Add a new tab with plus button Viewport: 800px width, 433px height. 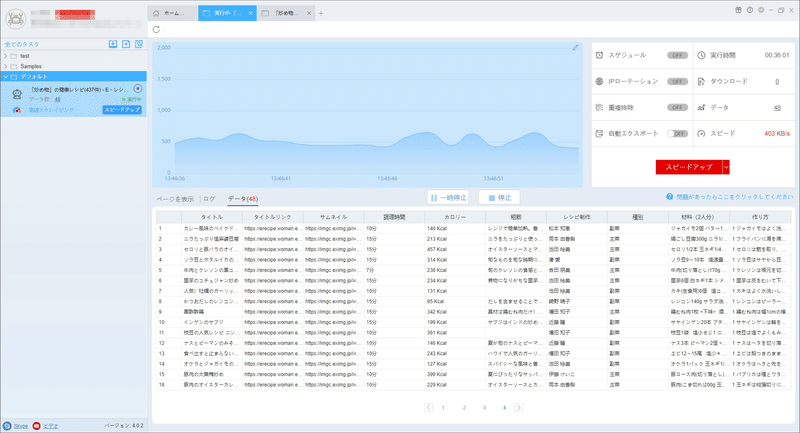pyautogui.click(x=321, y=13)
